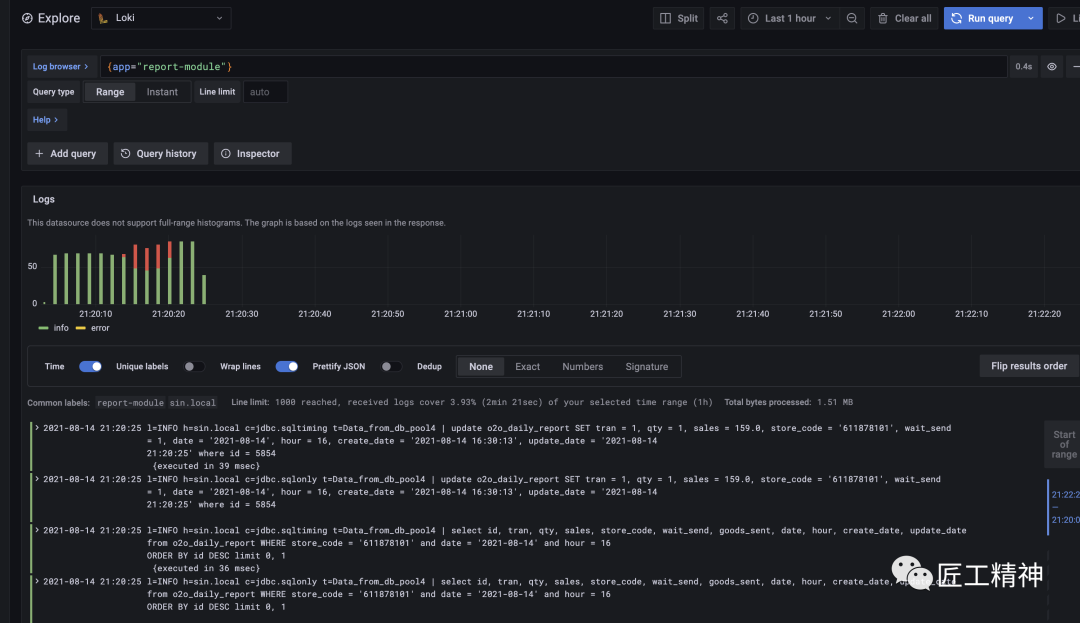Open the Loki datasource dropdown
The height and width of the screenshot is (623, 1080).
(161, 18)
